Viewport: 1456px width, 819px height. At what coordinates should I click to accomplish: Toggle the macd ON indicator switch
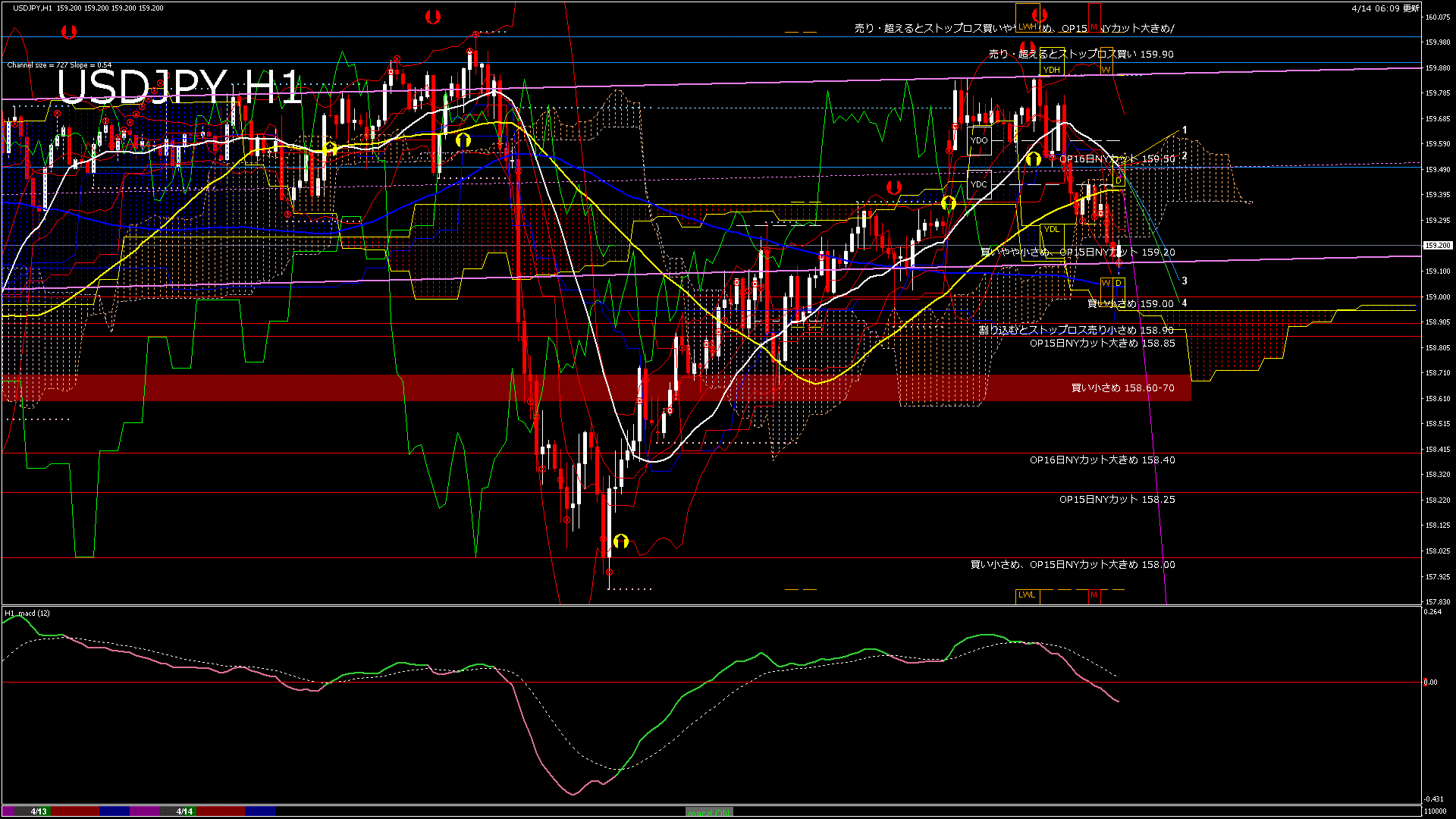[708, 811]
